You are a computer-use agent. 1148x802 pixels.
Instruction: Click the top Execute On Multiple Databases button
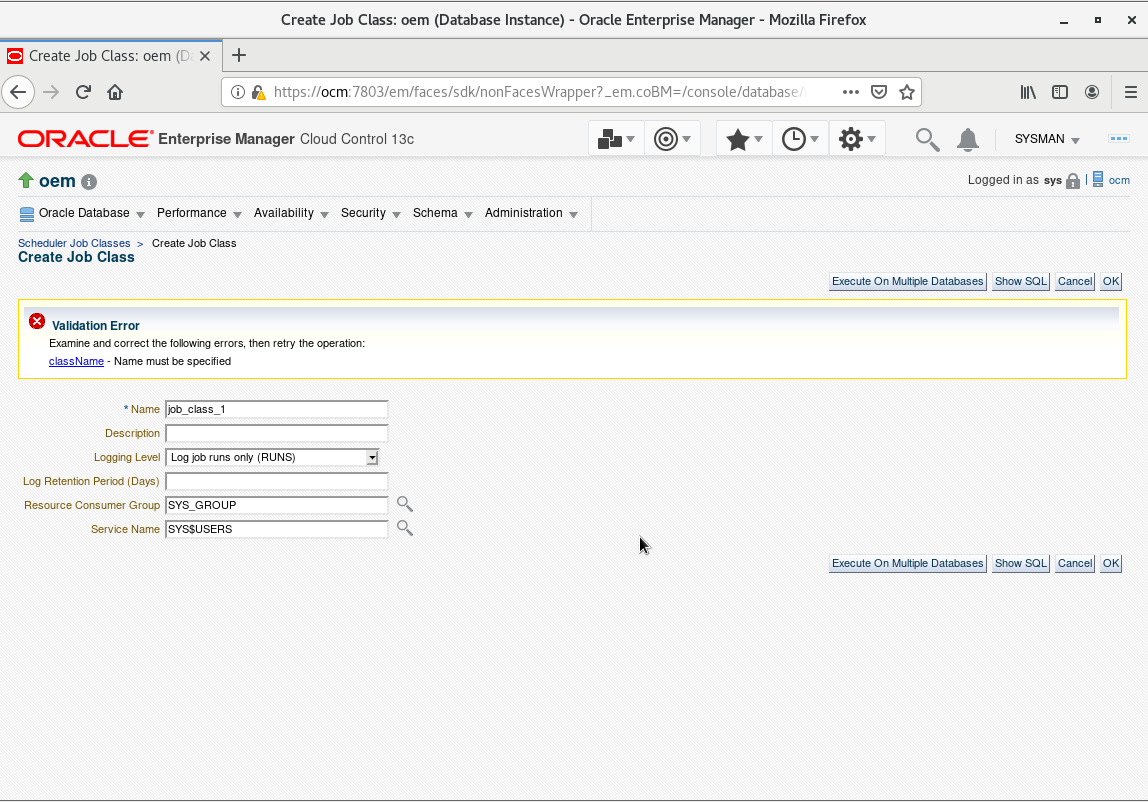(x=908, y=281)
